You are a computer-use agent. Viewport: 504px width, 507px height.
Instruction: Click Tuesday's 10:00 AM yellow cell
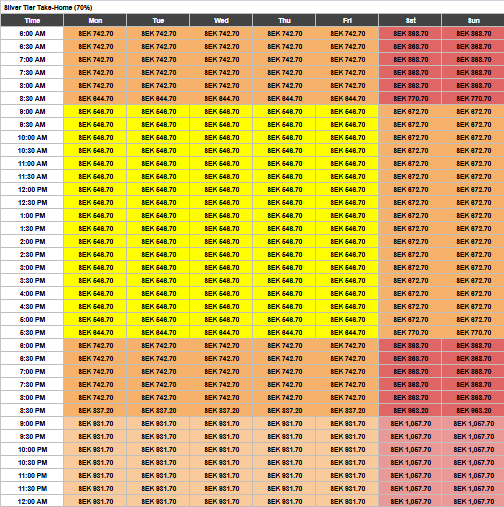tap(158, 138)
